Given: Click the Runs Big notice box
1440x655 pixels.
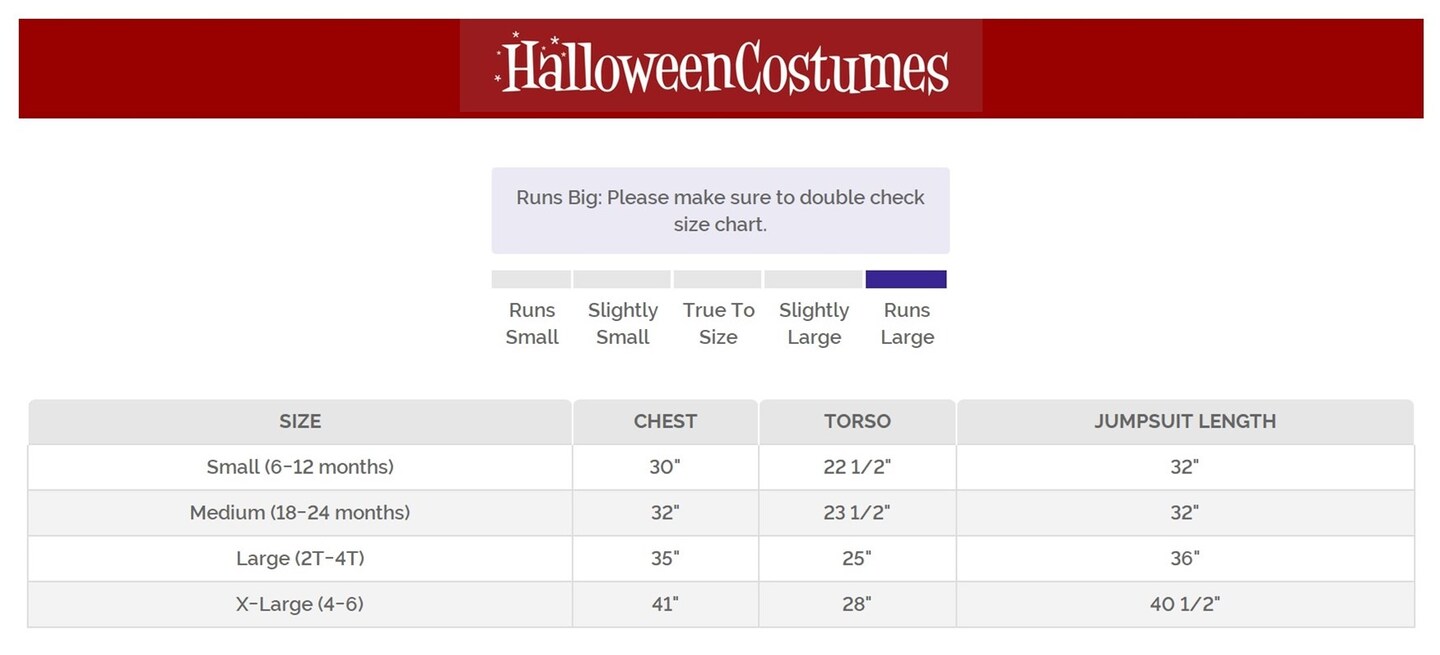Looking at the screenshot, I should coord(720,210).
